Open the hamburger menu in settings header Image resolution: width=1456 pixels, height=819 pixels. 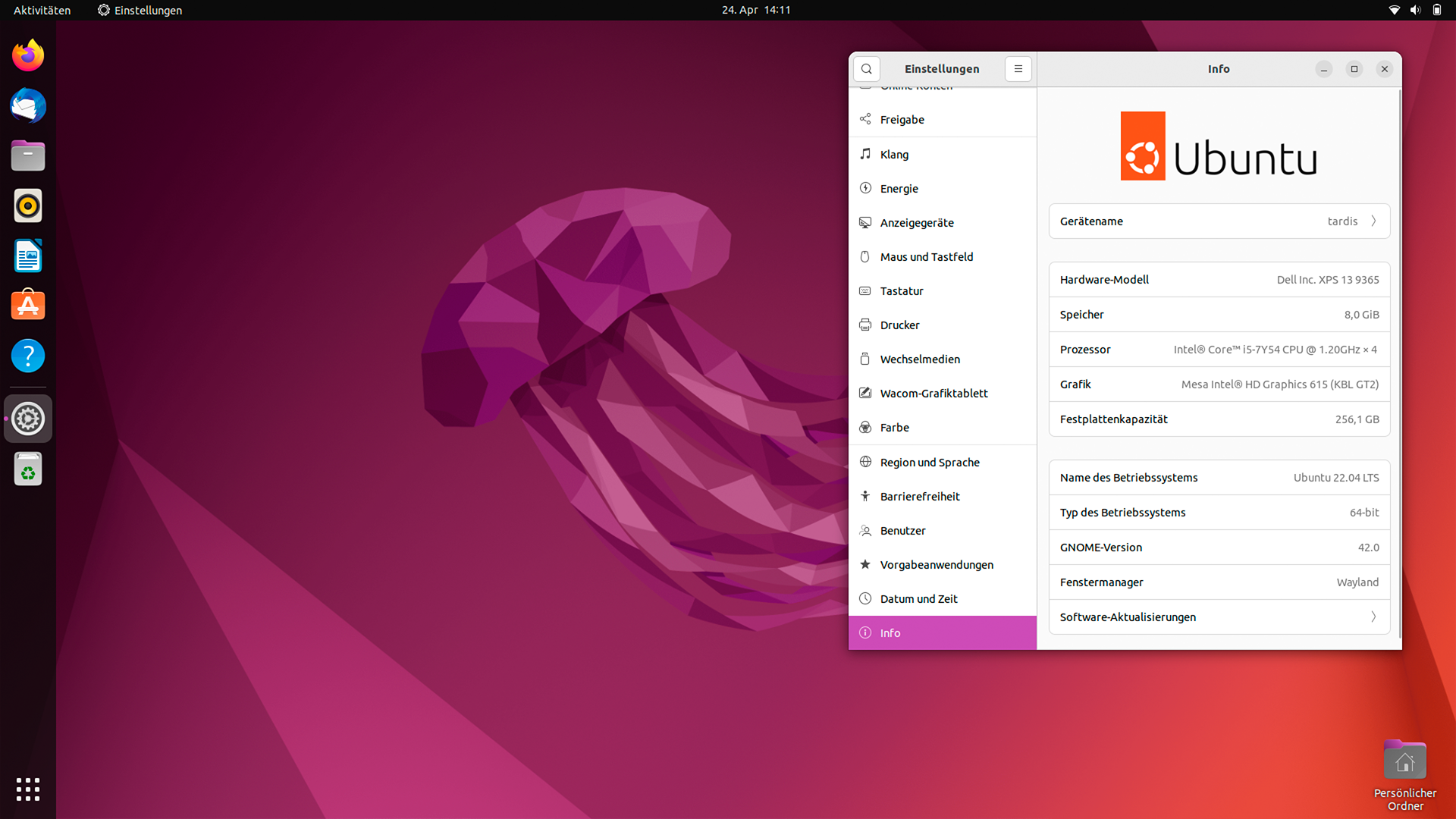click(1018, 69)
